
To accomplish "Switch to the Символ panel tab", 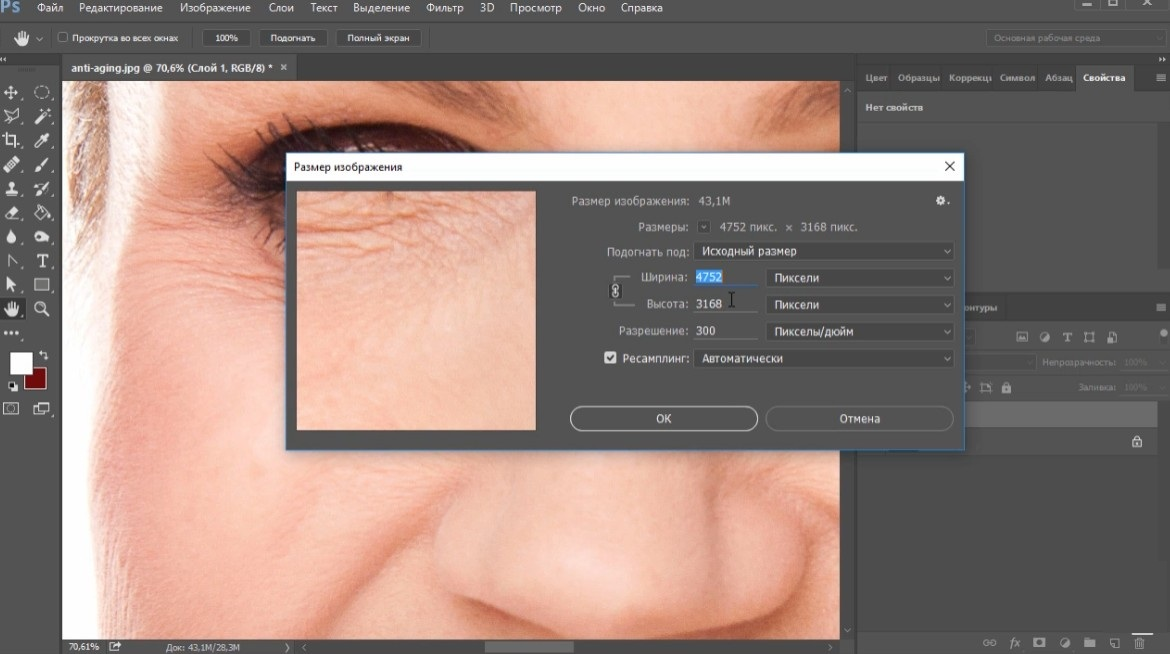I will pyautogui.click(x=1017, y=78).
